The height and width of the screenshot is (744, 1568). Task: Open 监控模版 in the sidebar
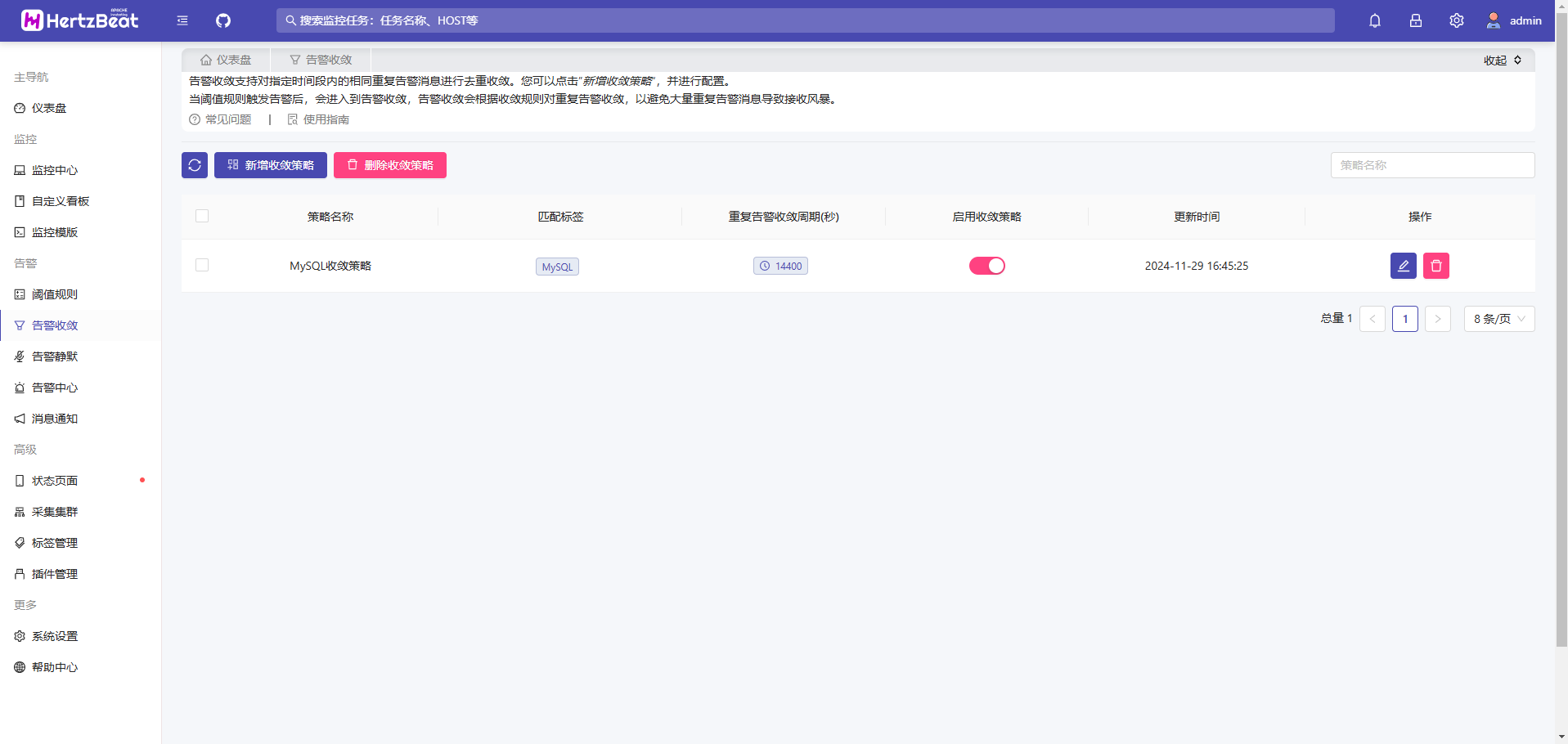click(80, 232)
